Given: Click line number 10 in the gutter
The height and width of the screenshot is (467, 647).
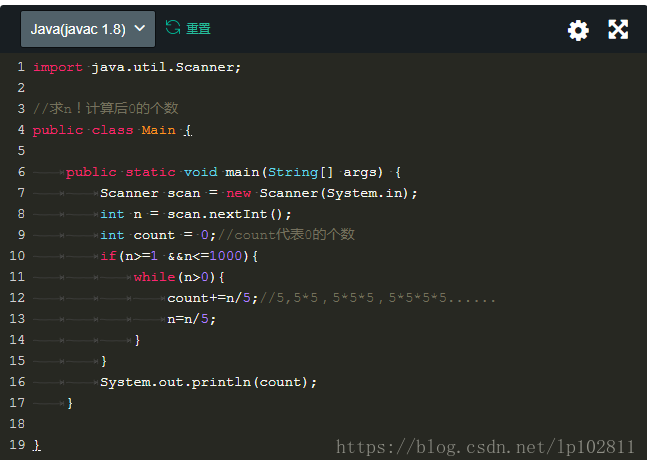Looking at the screenshot, I should tap(17, 256).
